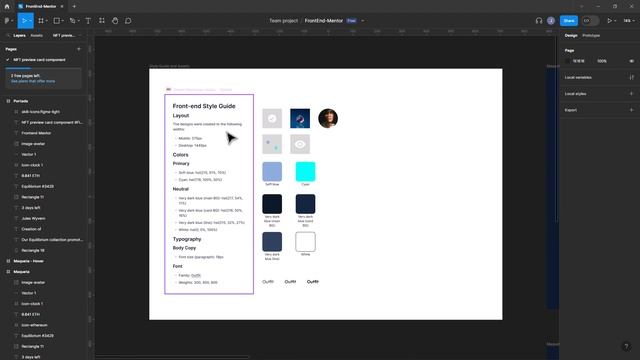This screenshot has height=360, width=640.
Task: Click the frame icon of the Portada layer
Action: 8,101
